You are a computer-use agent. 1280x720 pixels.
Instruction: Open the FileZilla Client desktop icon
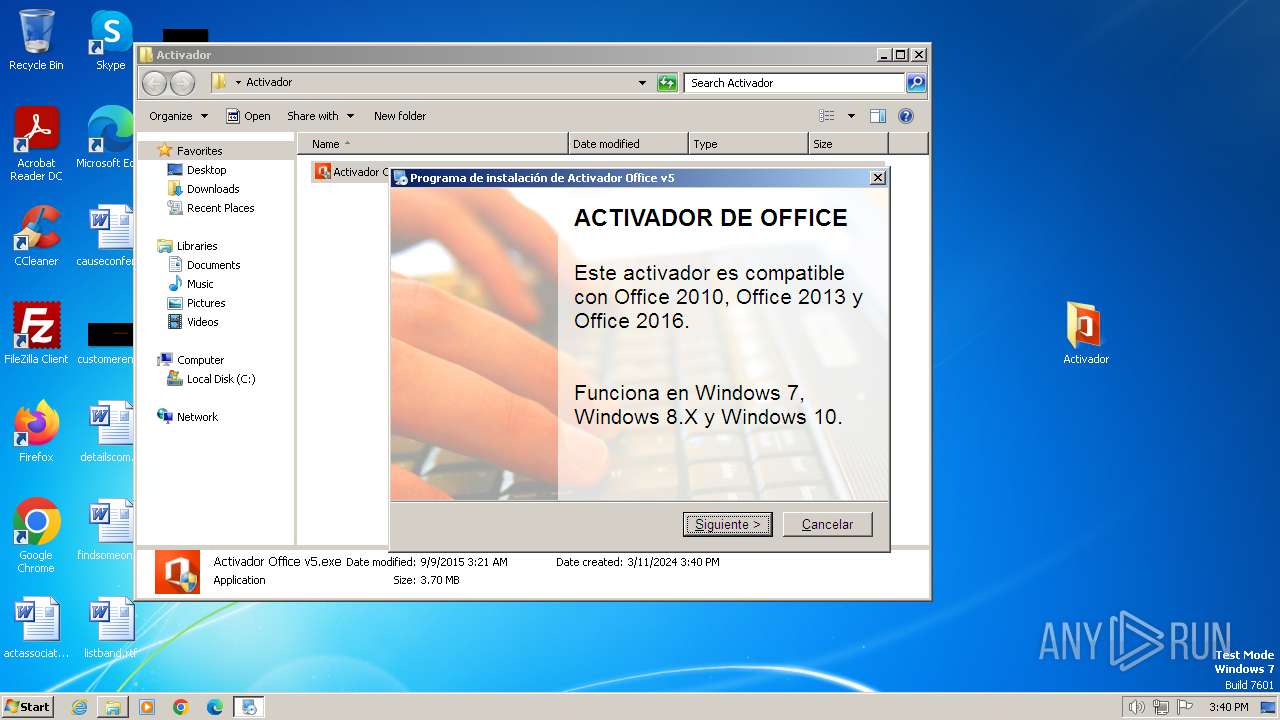click(36, 334)
